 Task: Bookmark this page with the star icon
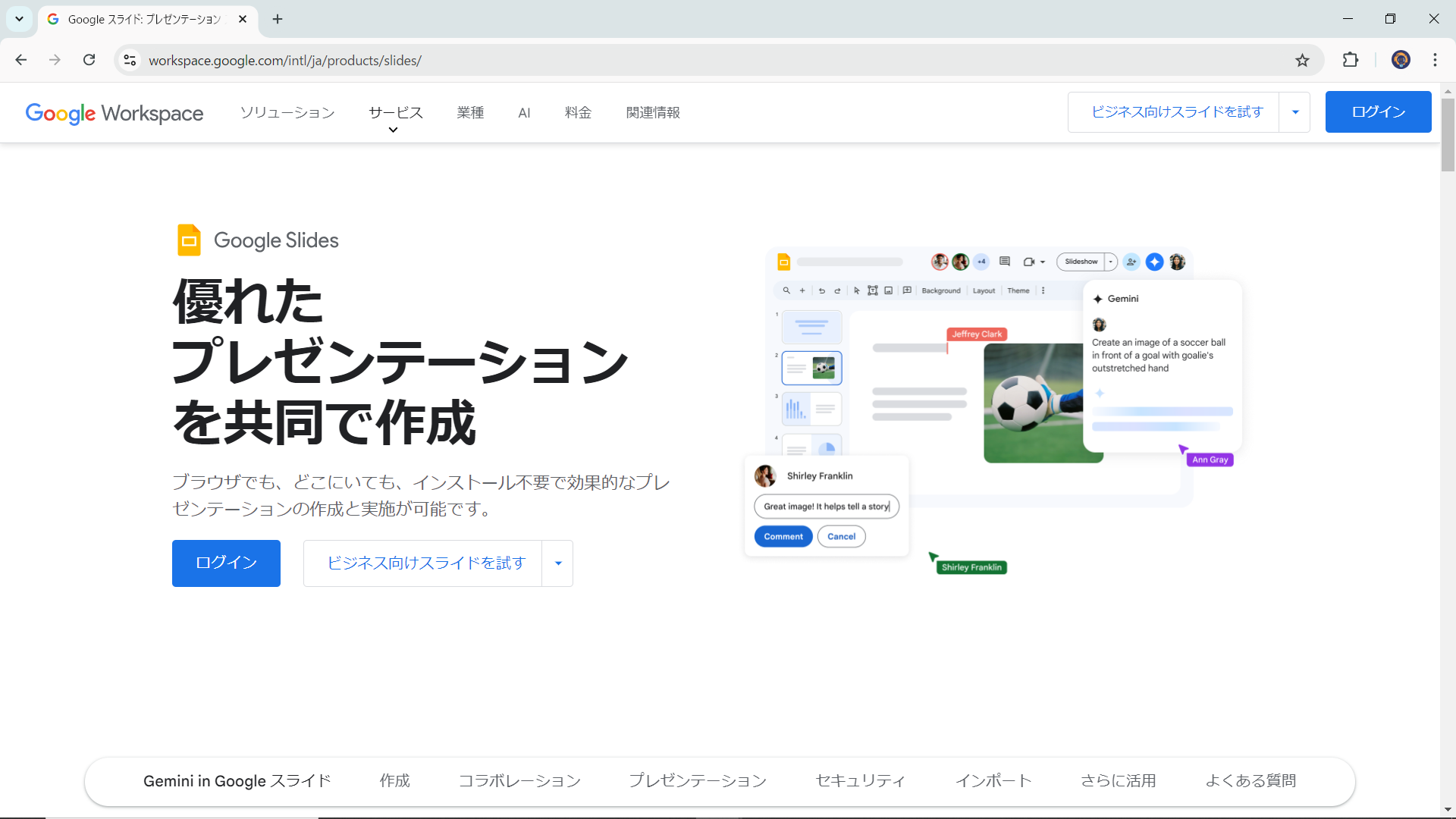(x=1302, y=60)
